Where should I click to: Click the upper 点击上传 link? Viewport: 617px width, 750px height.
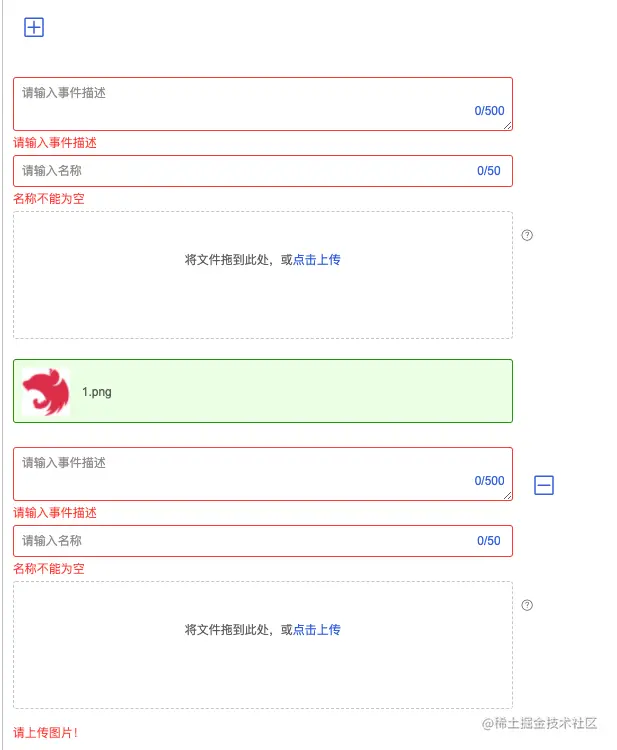click(x=317, y=260)
